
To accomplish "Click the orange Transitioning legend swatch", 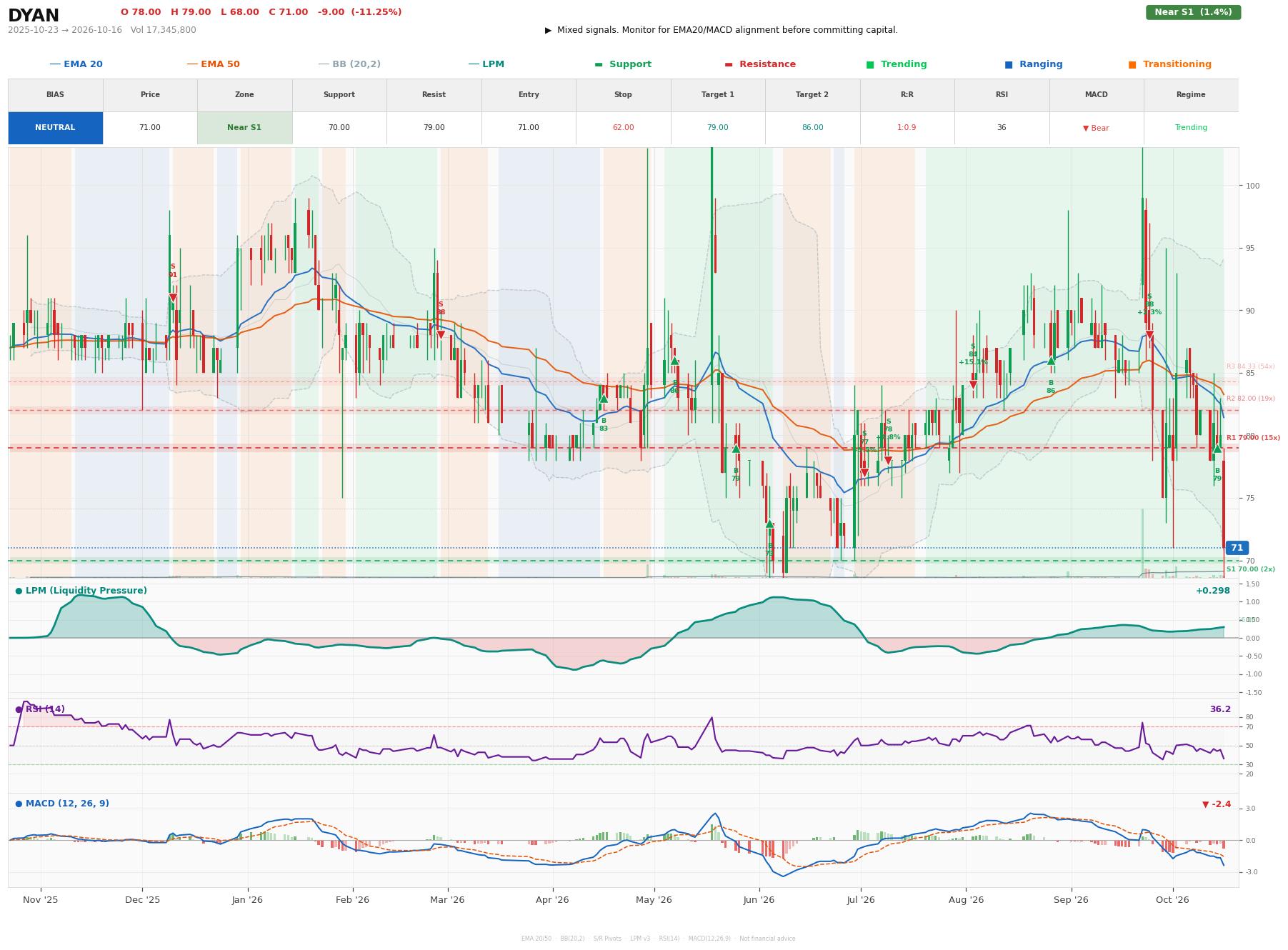I will click(1132, 64).
